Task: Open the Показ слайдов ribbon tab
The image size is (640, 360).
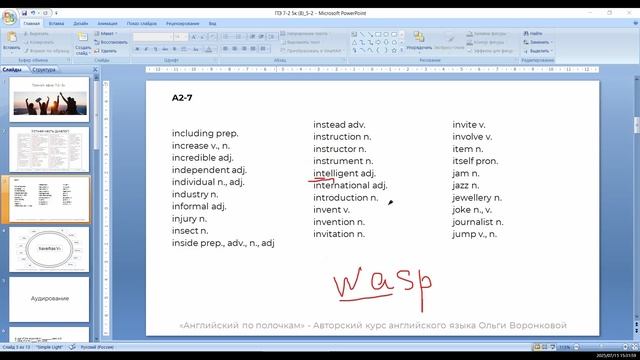Action: pos(142,23)
